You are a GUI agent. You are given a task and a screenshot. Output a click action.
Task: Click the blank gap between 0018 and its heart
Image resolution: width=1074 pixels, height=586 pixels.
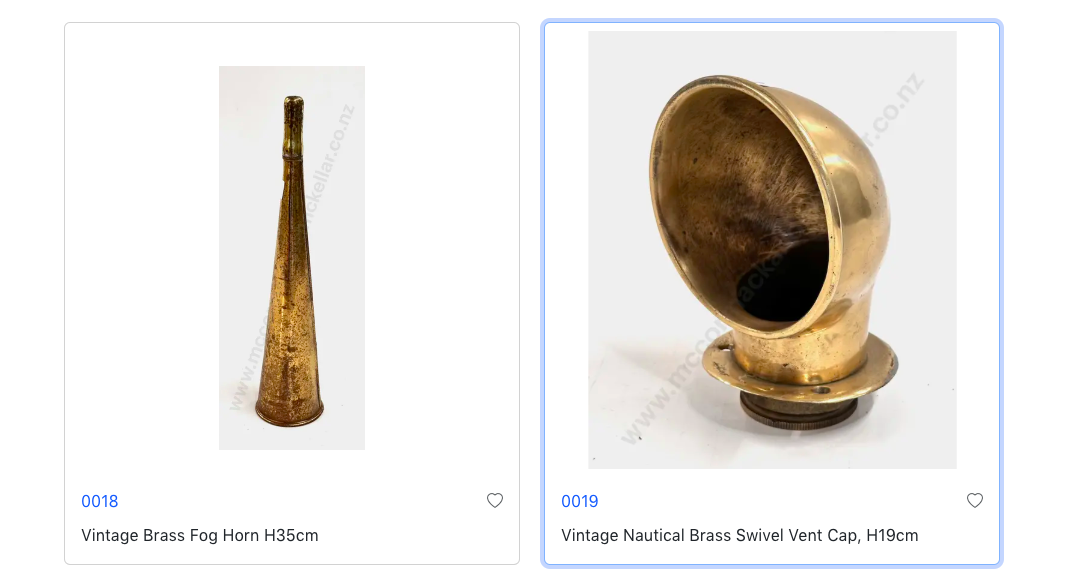coord(300,502)
